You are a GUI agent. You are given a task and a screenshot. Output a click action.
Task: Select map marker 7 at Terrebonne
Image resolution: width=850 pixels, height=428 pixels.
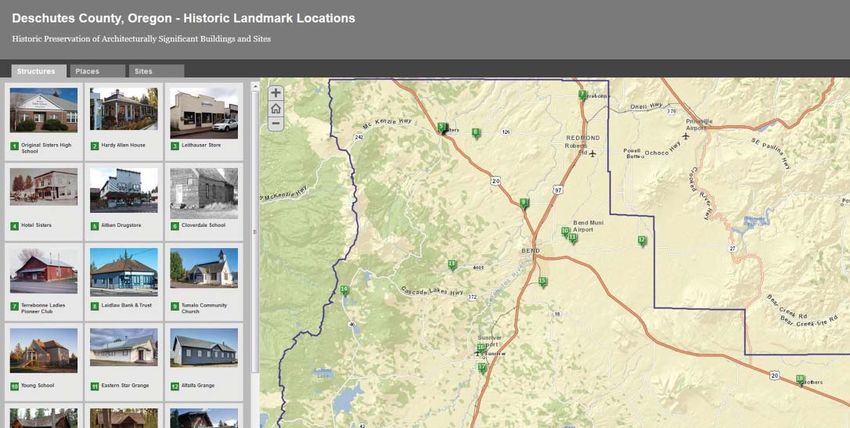pos(582,95)
